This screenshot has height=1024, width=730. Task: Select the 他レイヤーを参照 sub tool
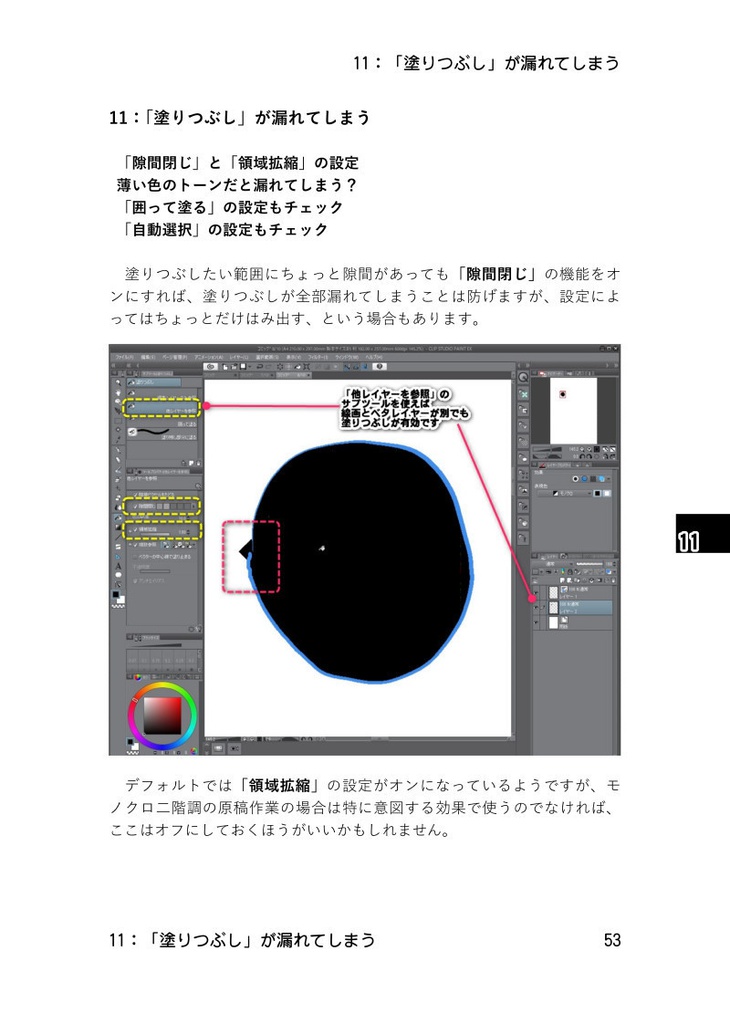(x=162, y=408)
